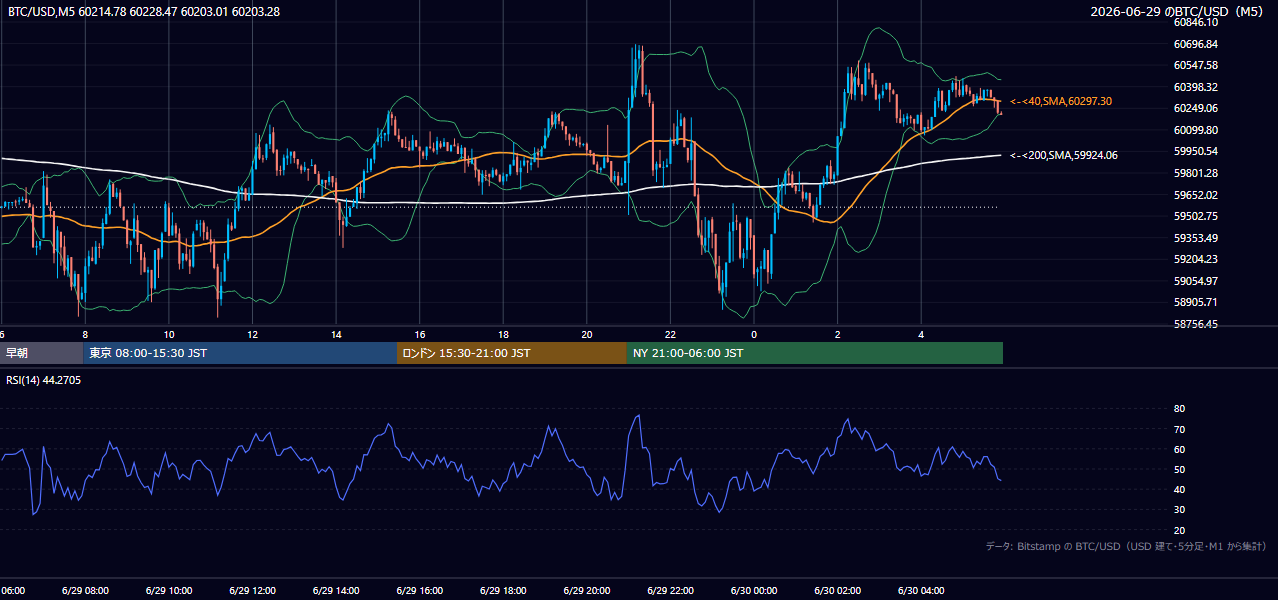The width and height of the screenshot is (1278, 600).
Task: Select the orange 40 SMA label 60297.30
Action: pyautogui.click(x=1061, y=101)
